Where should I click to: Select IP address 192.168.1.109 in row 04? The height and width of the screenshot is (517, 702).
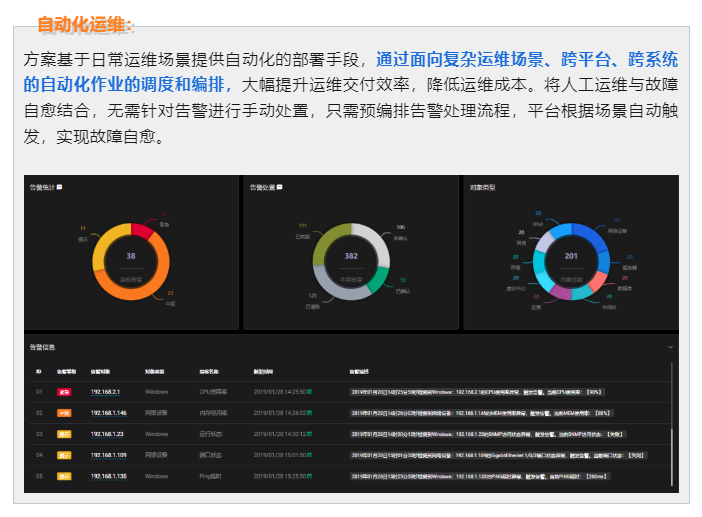coord(108,455)
